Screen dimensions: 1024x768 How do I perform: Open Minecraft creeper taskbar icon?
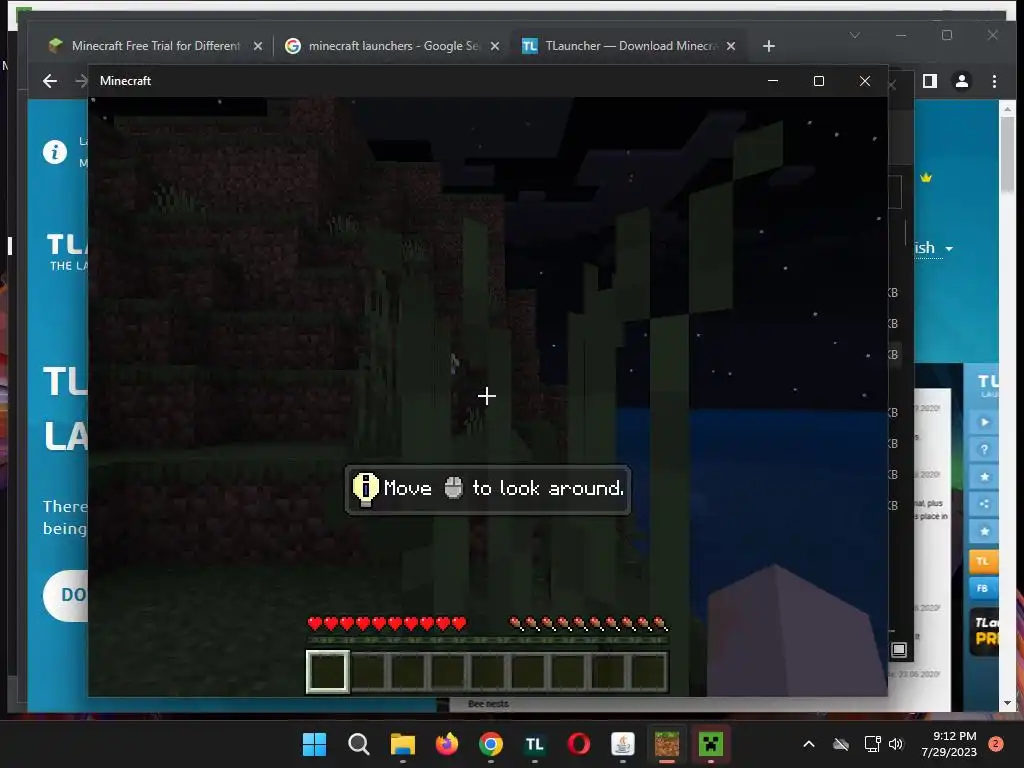click(x=711, y=744)
